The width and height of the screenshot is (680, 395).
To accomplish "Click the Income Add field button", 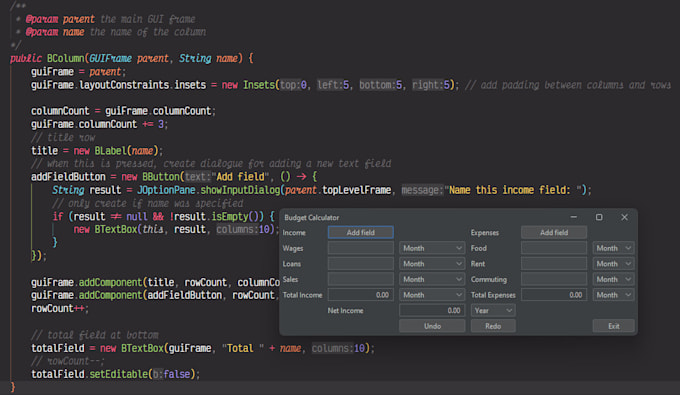I will [360, 232].
